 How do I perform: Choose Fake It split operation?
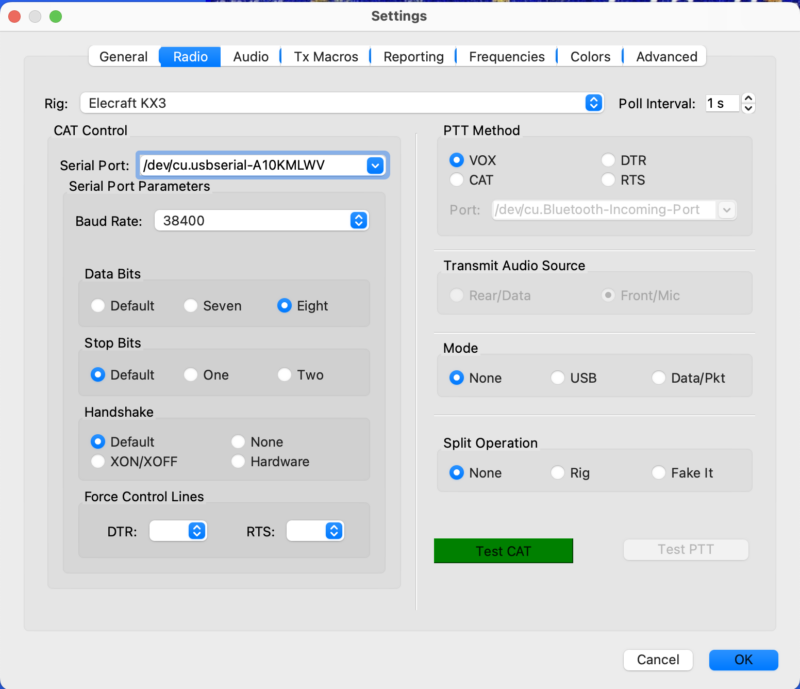click(659, 473)
